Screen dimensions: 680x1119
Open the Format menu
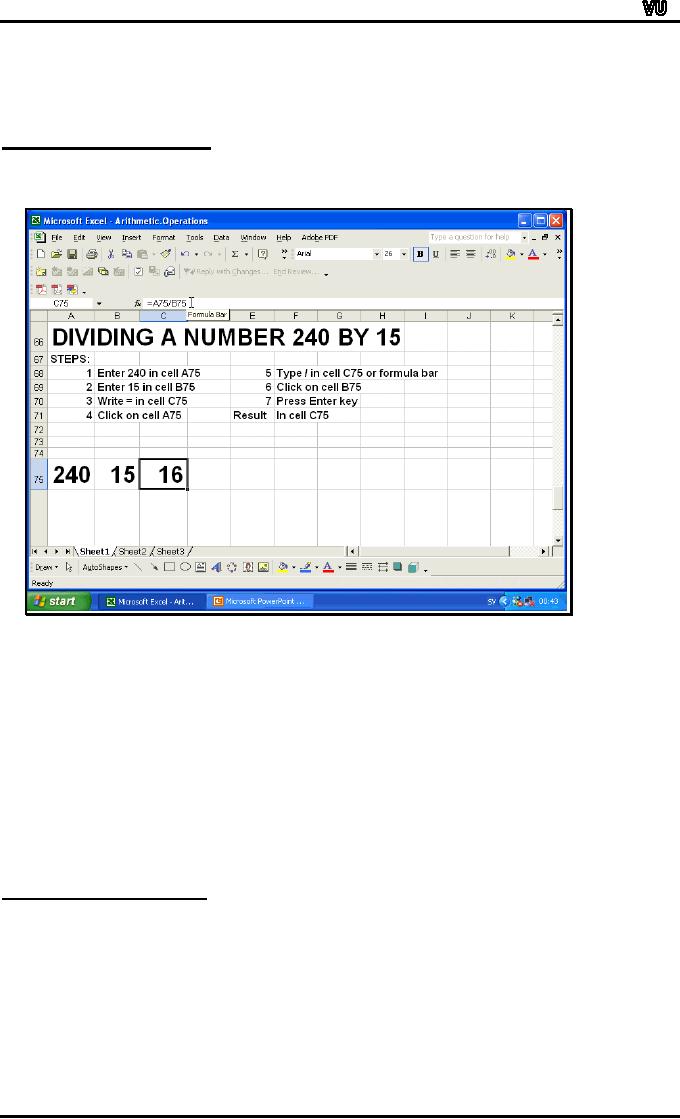pyautogui.click(x=163, y=238)
